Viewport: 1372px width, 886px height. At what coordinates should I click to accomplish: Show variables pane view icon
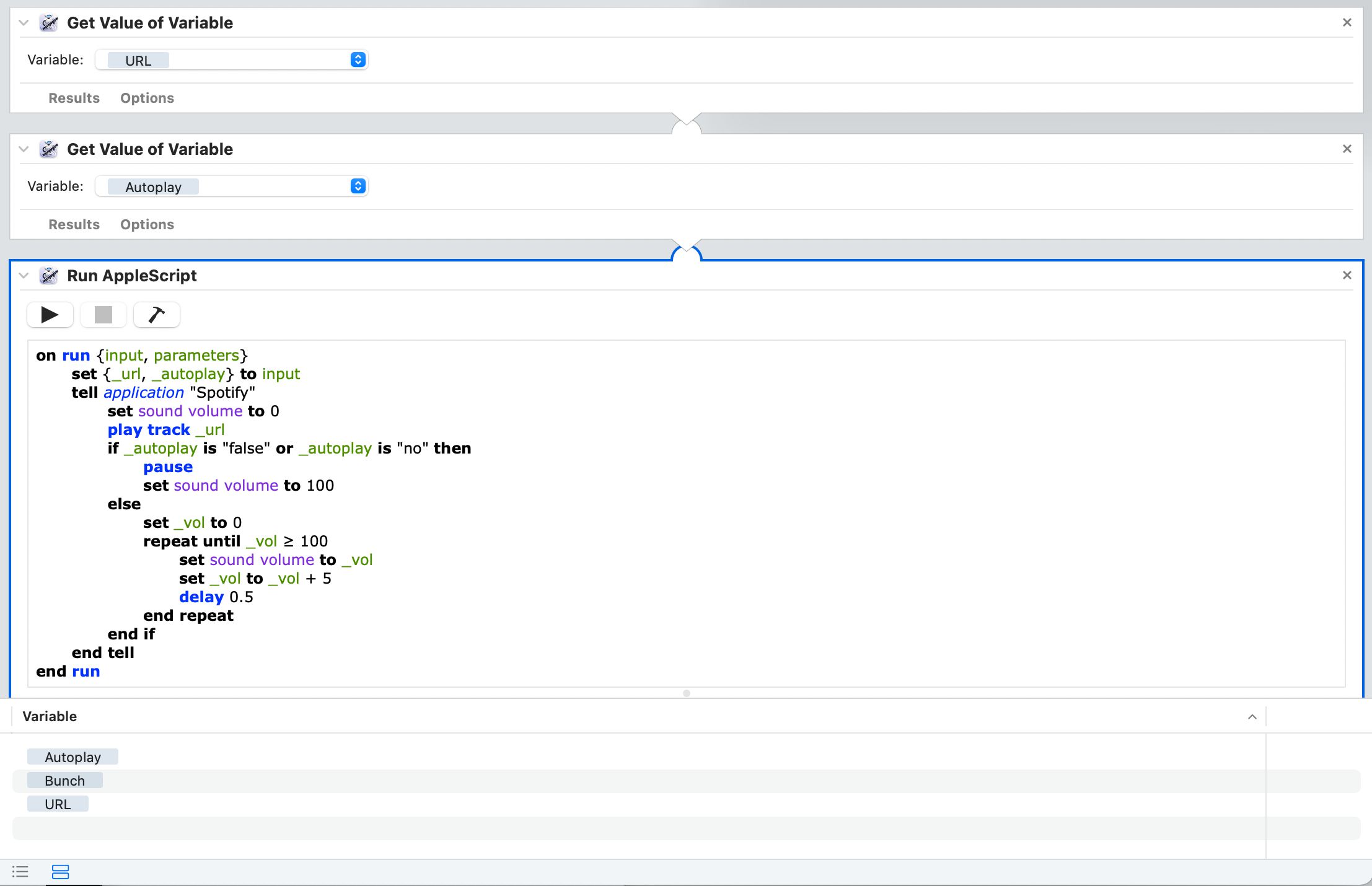(61, 872)
